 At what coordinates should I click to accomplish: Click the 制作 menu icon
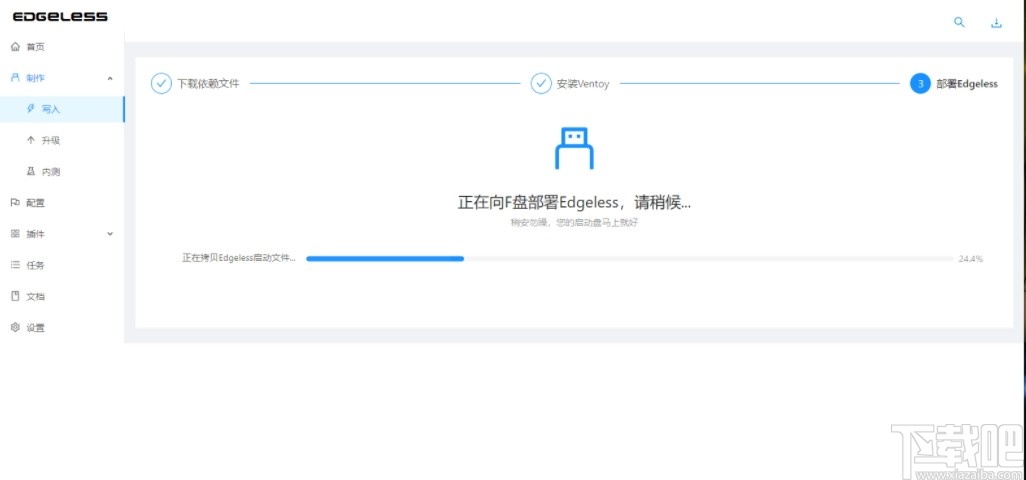[16, 78]
